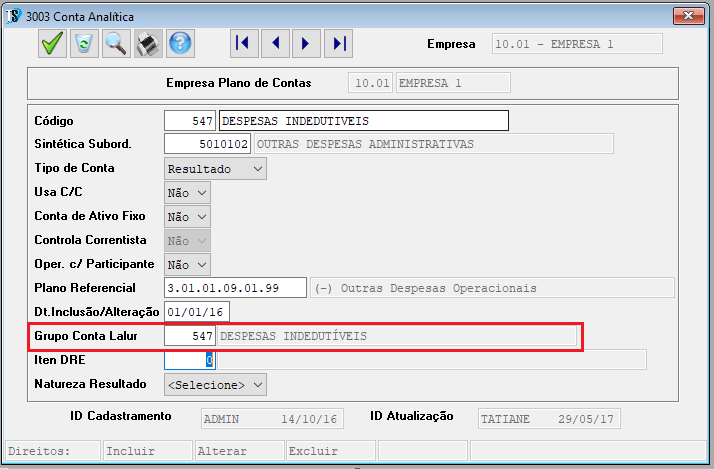Open help with blue question mark icon

[x=180, y=44]
